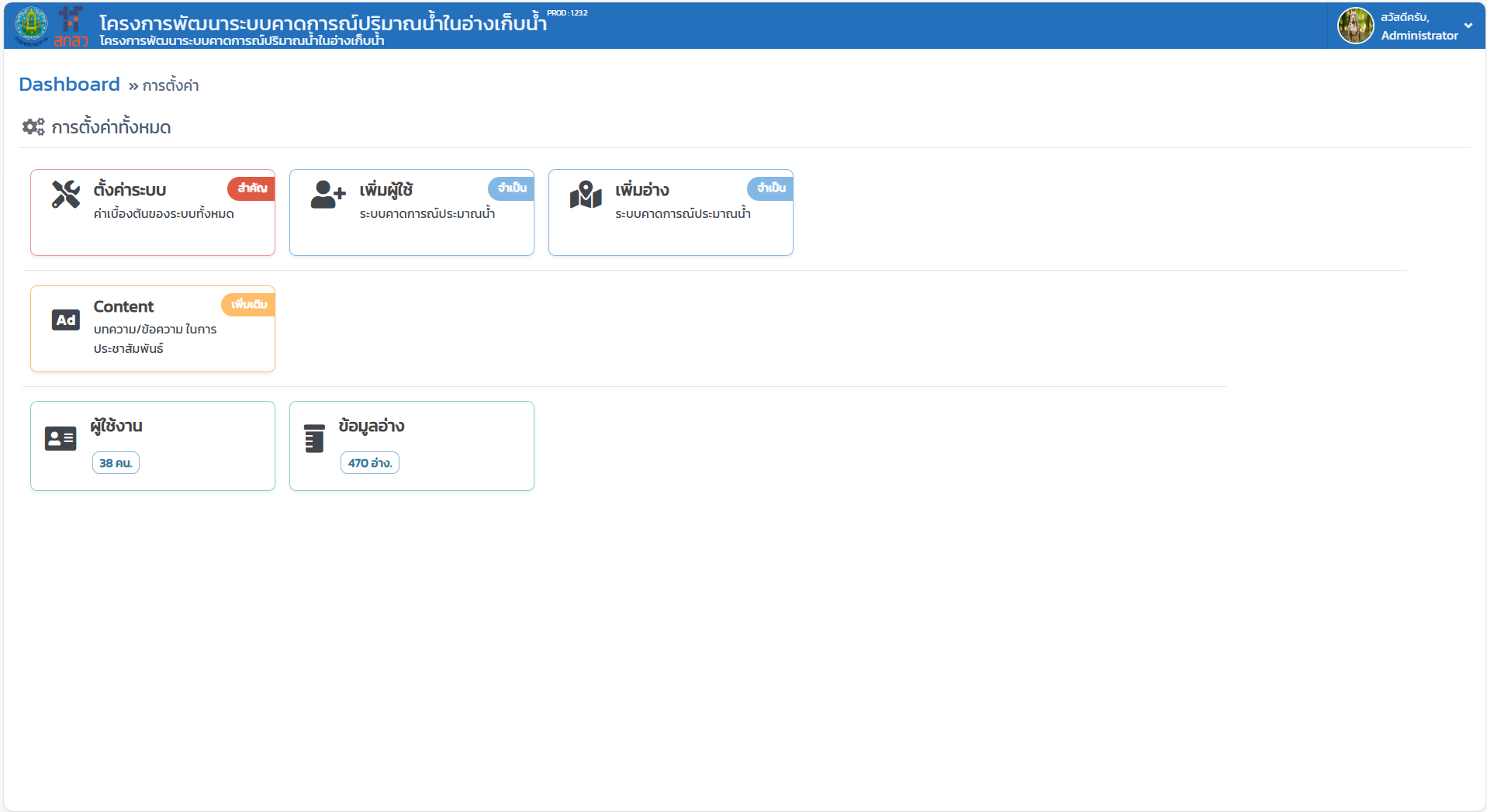1487x812 pixels.
Task: Open the เพิ่มผู้ใช้ card title
Action: 386,190
